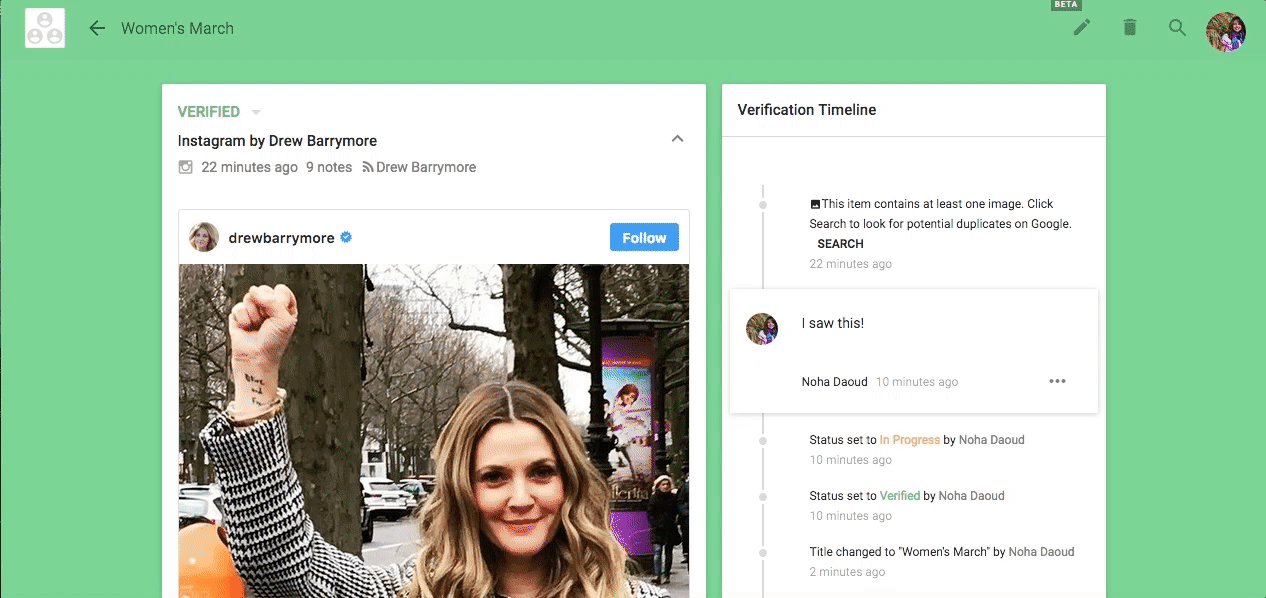Click the Women's March page title
The width and height of the screenshot is (1266, 598).
(177, 28)
